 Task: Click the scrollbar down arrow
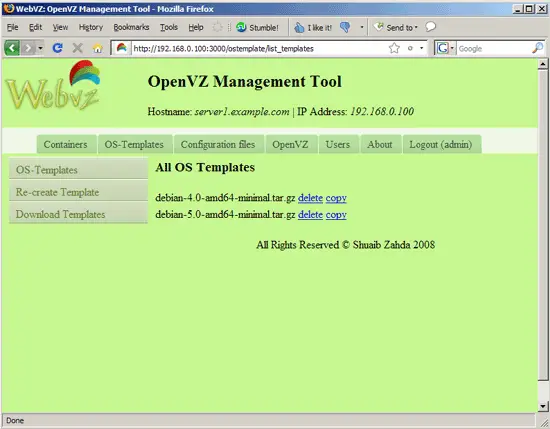[543, 407]
